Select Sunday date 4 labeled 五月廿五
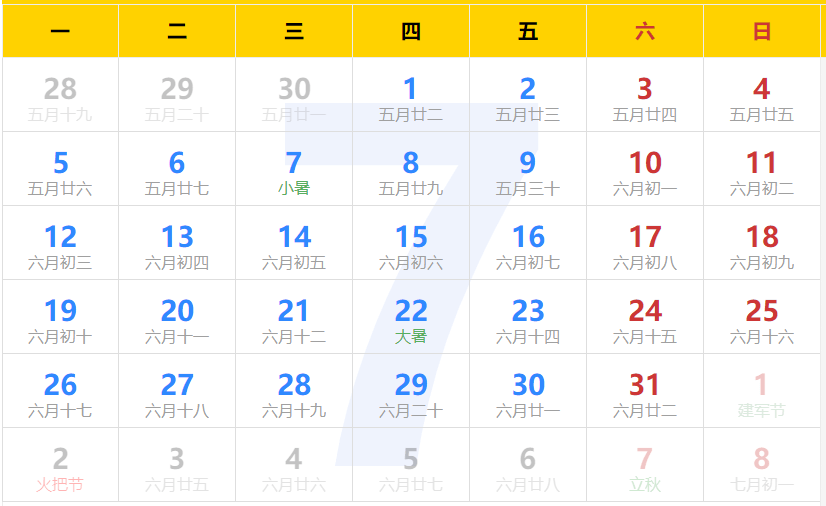826x506 pixels. click(762, 95)
